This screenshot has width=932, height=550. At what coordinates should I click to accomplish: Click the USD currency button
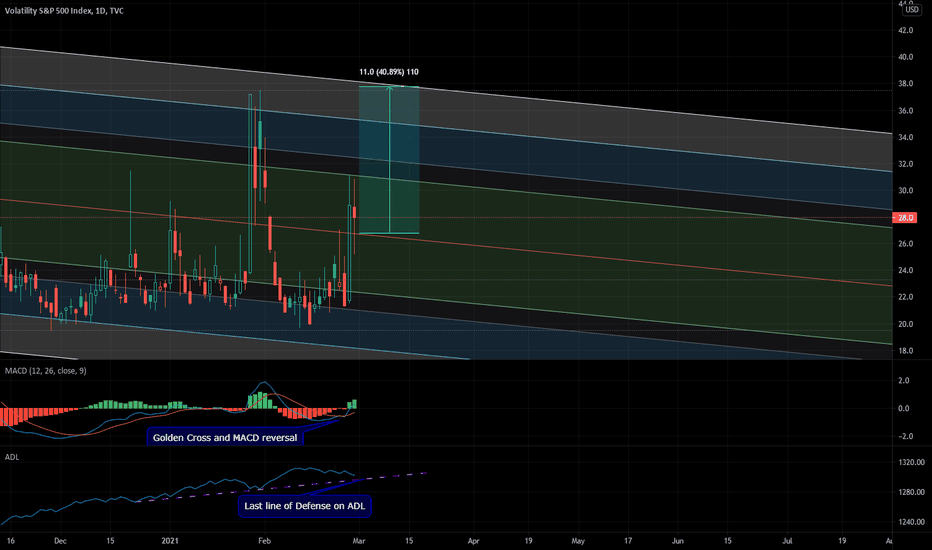(x=912, y=10)
